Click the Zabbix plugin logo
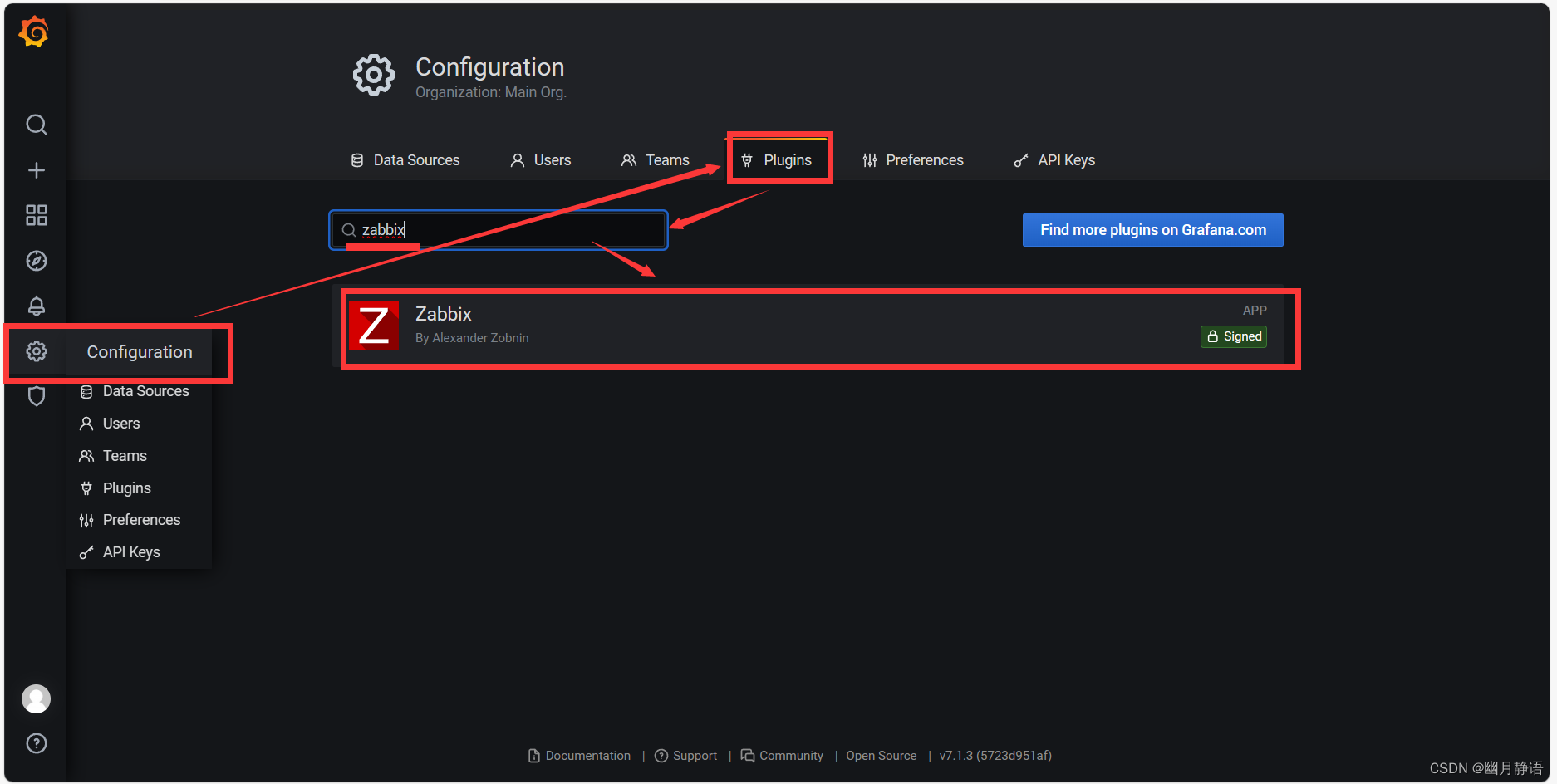Screen dimensions: 1557x784 373,325
